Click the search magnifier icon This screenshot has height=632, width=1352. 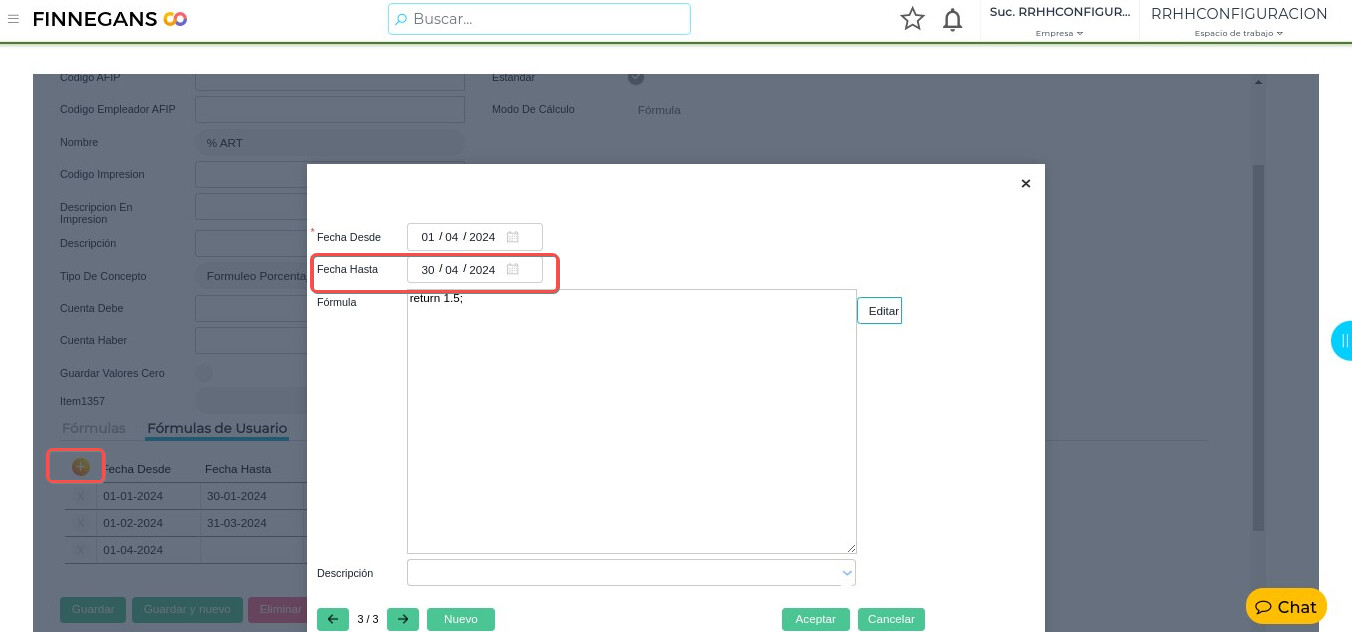click(401, 19)
